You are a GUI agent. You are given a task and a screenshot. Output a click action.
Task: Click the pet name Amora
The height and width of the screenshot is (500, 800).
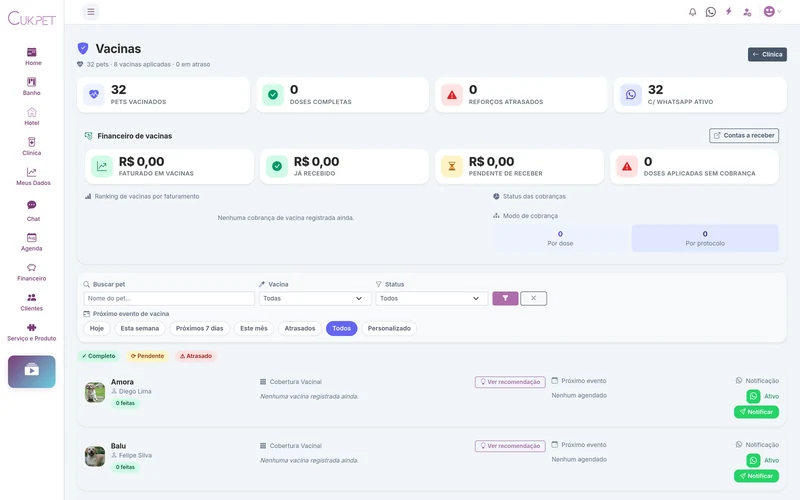[x=122, y=382]
